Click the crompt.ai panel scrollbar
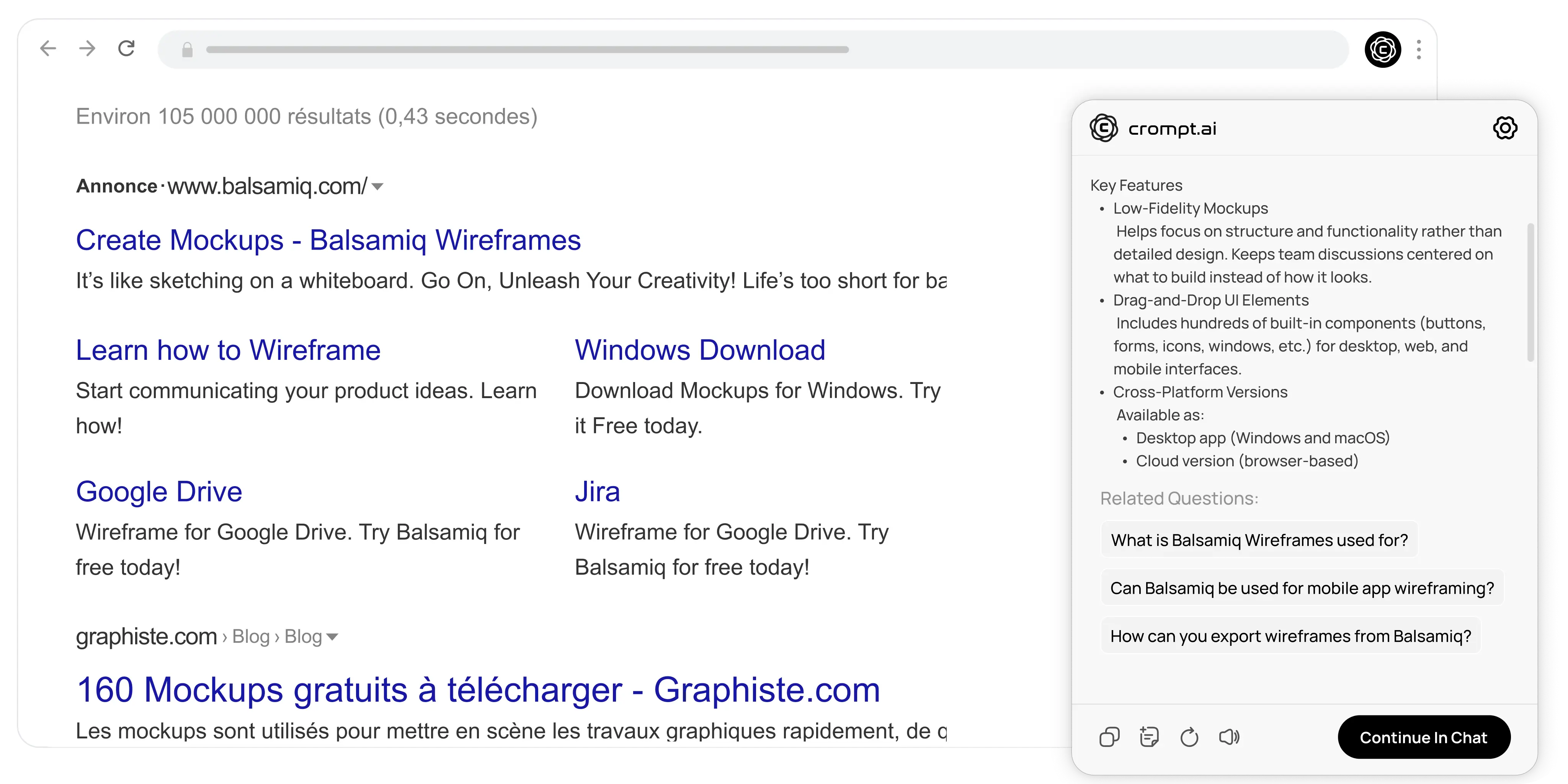Screen dimensions: 1568x784 pos(1530,292)
